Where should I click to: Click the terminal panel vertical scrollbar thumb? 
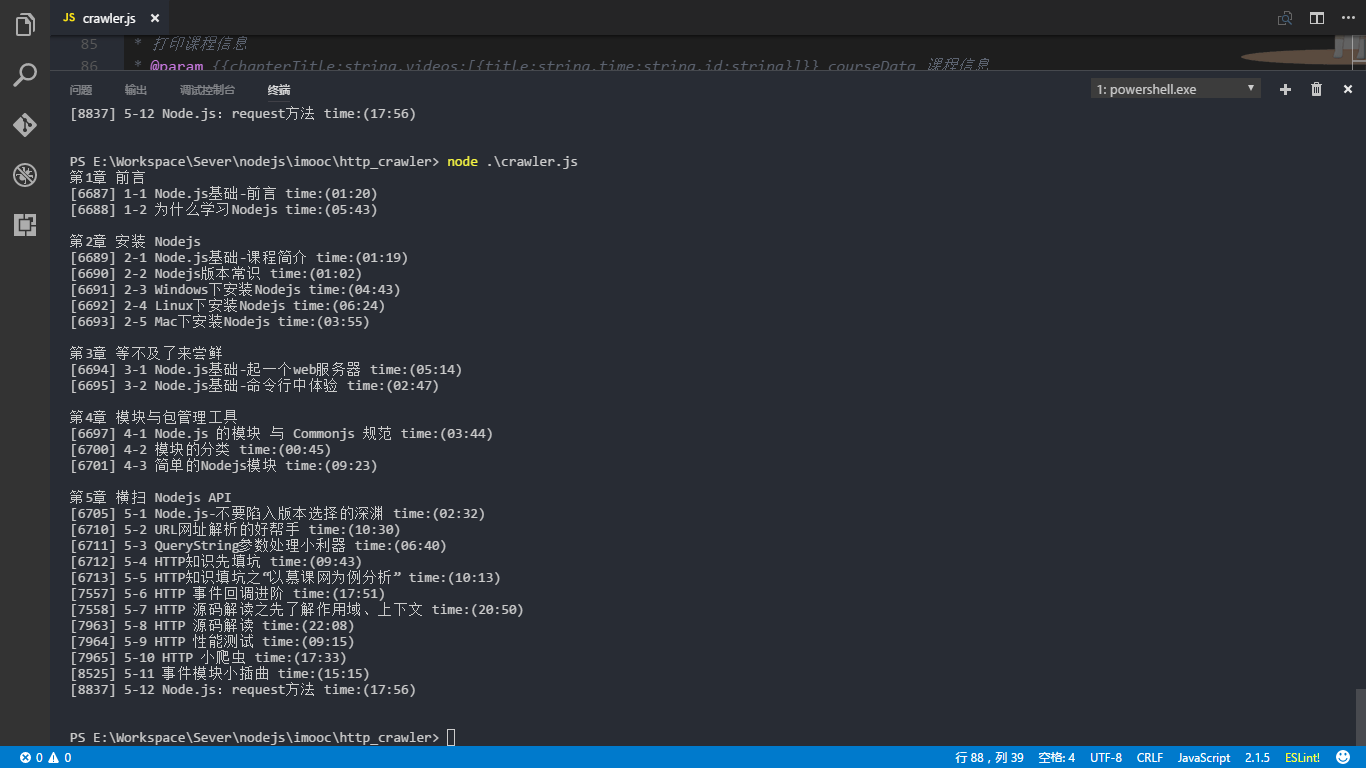1360,716
